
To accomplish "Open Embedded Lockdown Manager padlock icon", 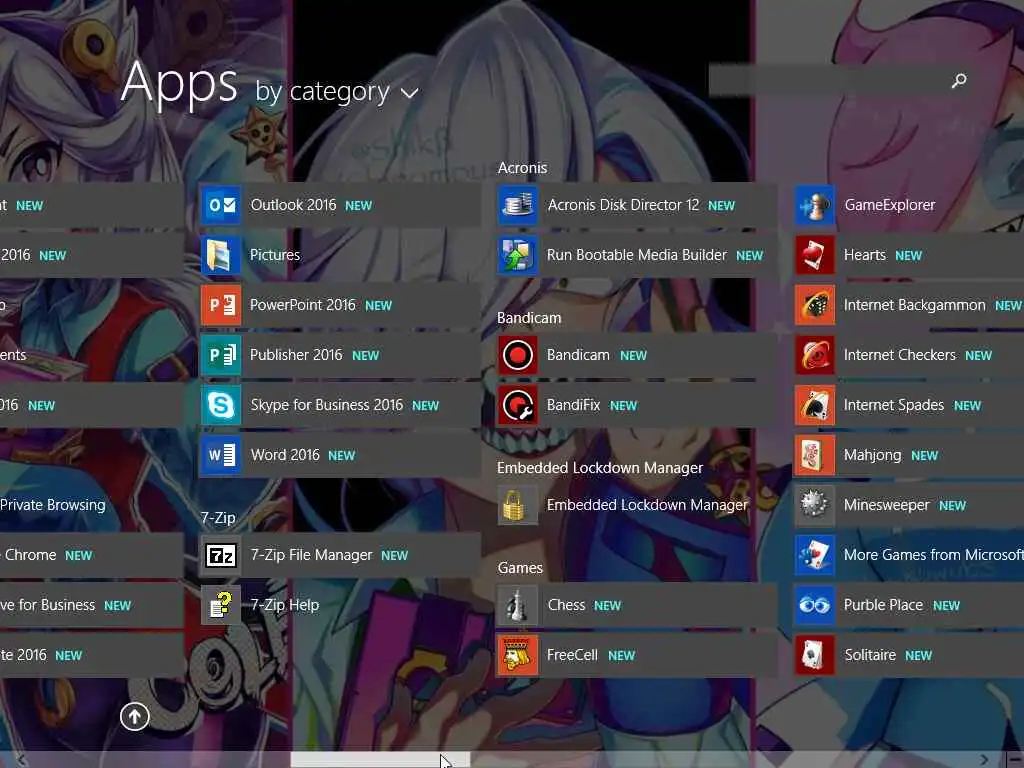I will pyautogui.click(x=518, y=505).
